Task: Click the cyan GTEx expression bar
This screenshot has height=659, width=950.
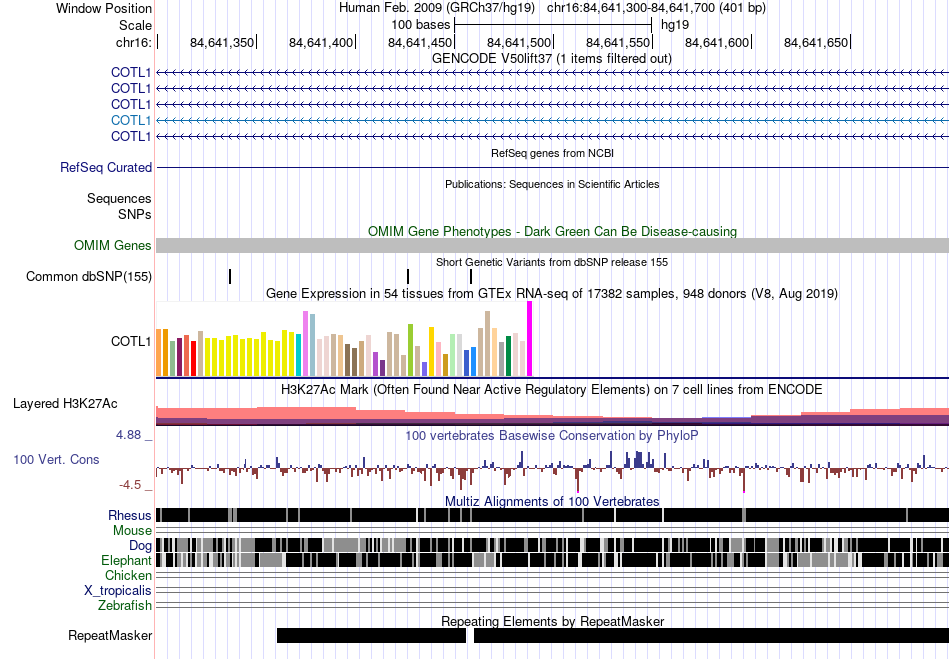Action: pos(299,356)
